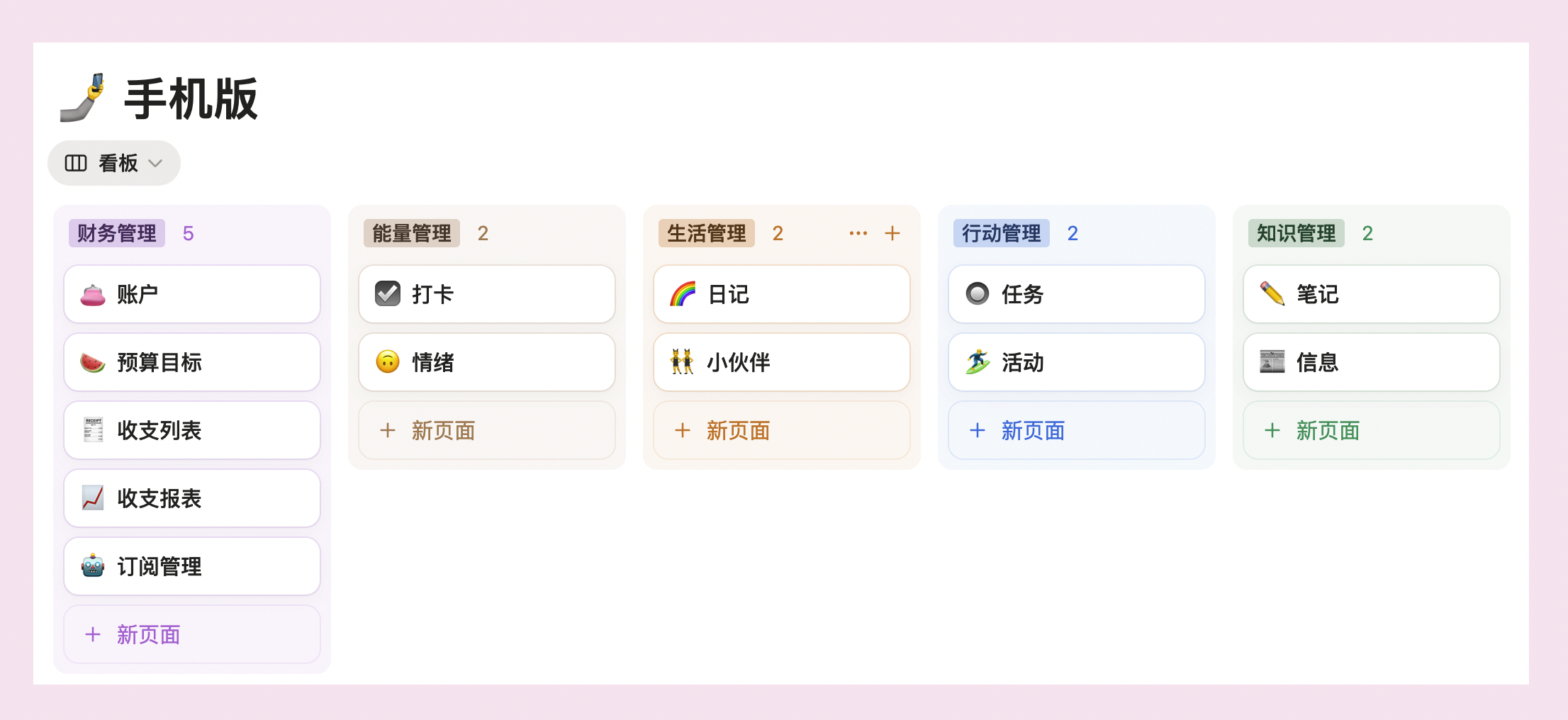Click the receipt icon on 收支列表 card

94,430
